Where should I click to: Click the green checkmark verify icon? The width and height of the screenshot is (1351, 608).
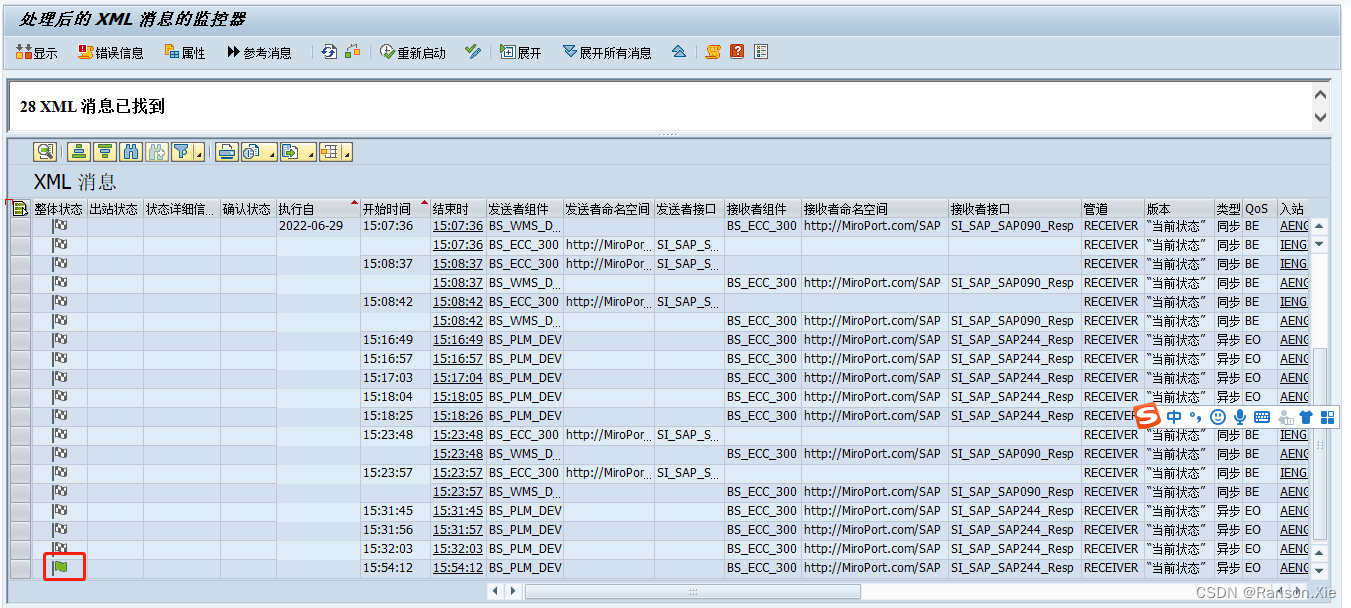(x=472, y=52)
